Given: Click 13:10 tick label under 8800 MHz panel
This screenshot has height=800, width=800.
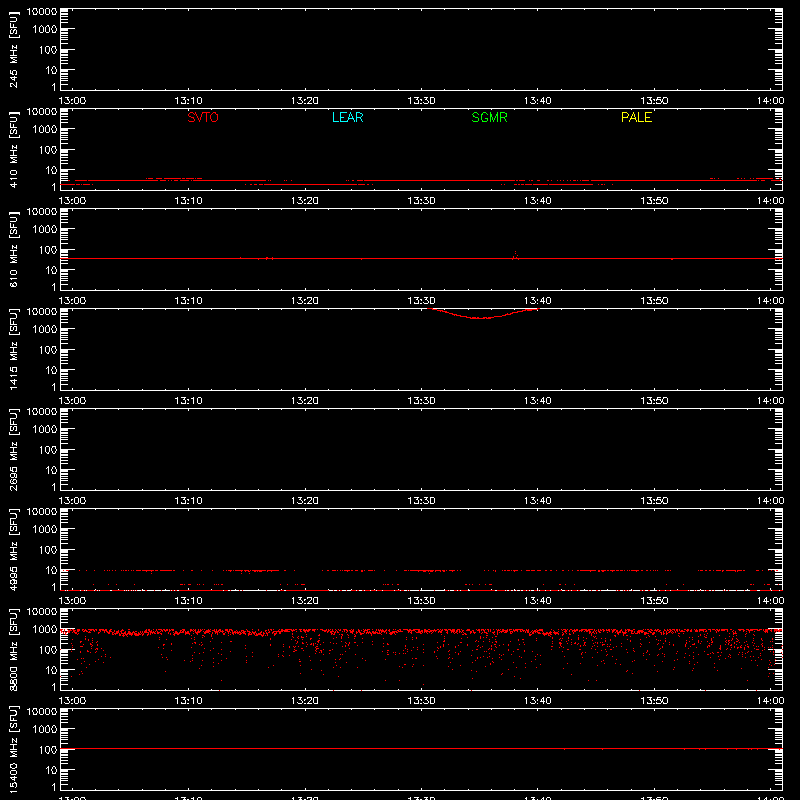Looking at the screenshot, I should (x=188, y=701).
